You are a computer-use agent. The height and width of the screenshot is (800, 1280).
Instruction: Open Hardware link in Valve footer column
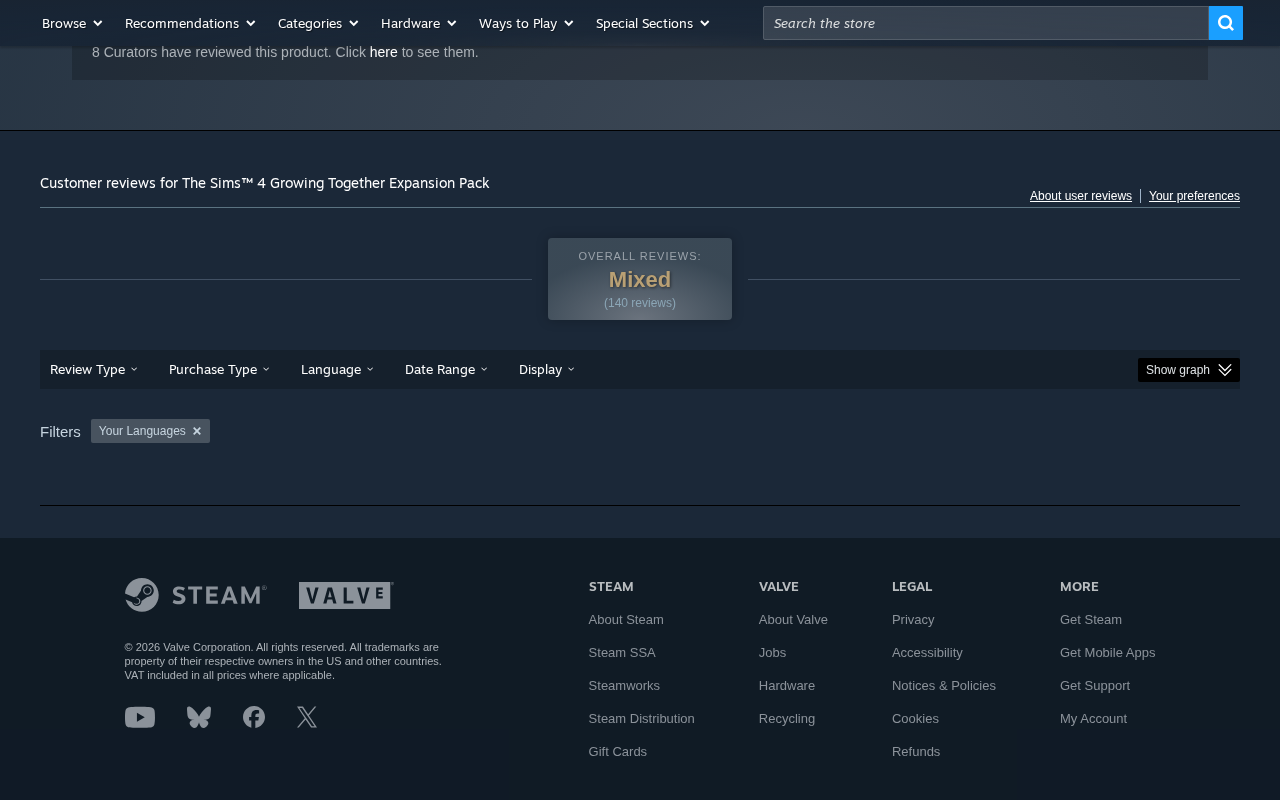pos(787,686)
